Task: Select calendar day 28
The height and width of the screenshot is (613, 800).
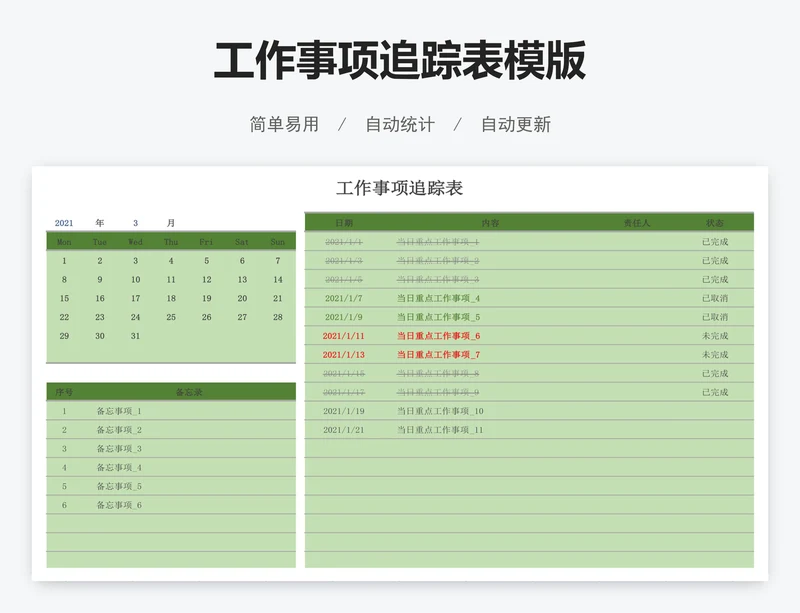Action: pos(278,317)
